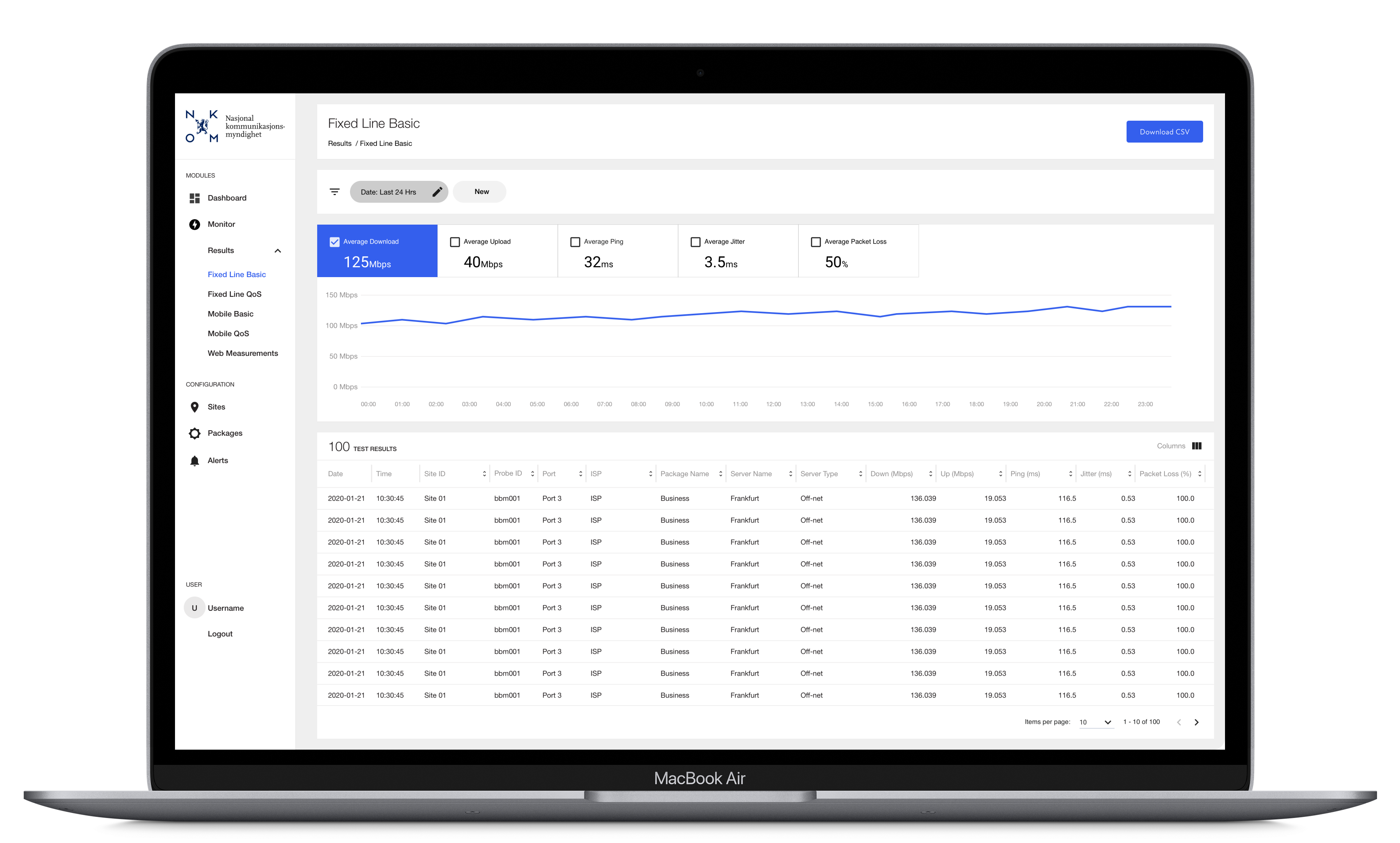Tick the Average Ping checkbox

click(x=575, y=242)
